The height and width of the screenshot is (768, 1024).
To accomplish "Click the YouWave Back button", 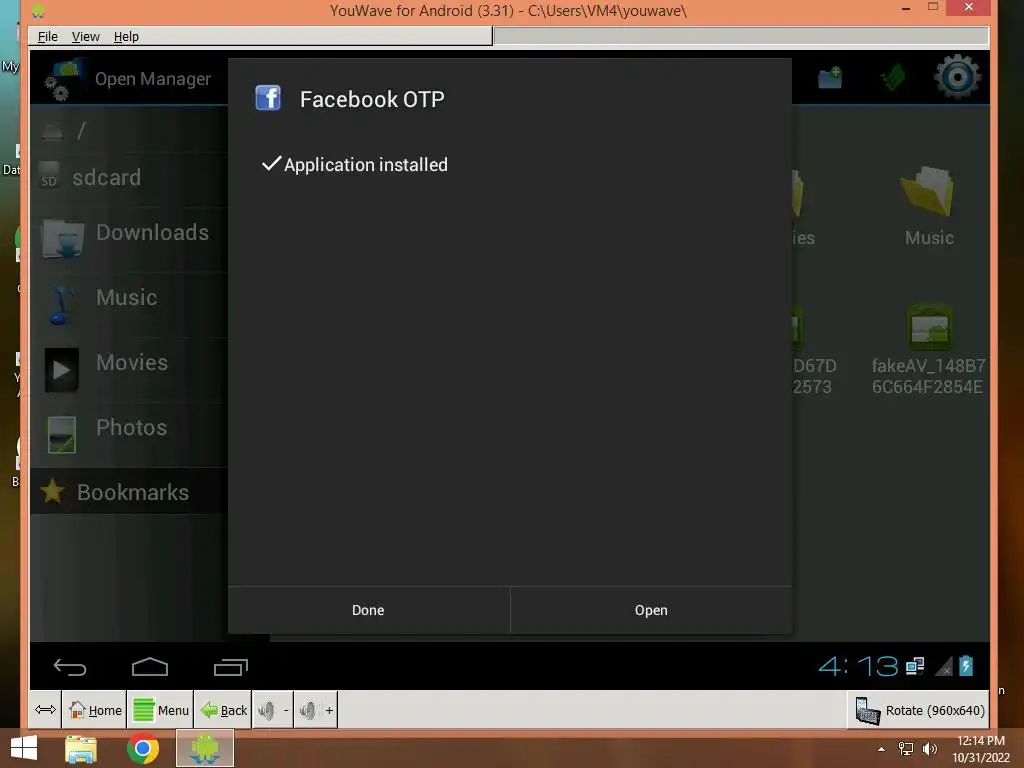I will click(x=223, y=710).
